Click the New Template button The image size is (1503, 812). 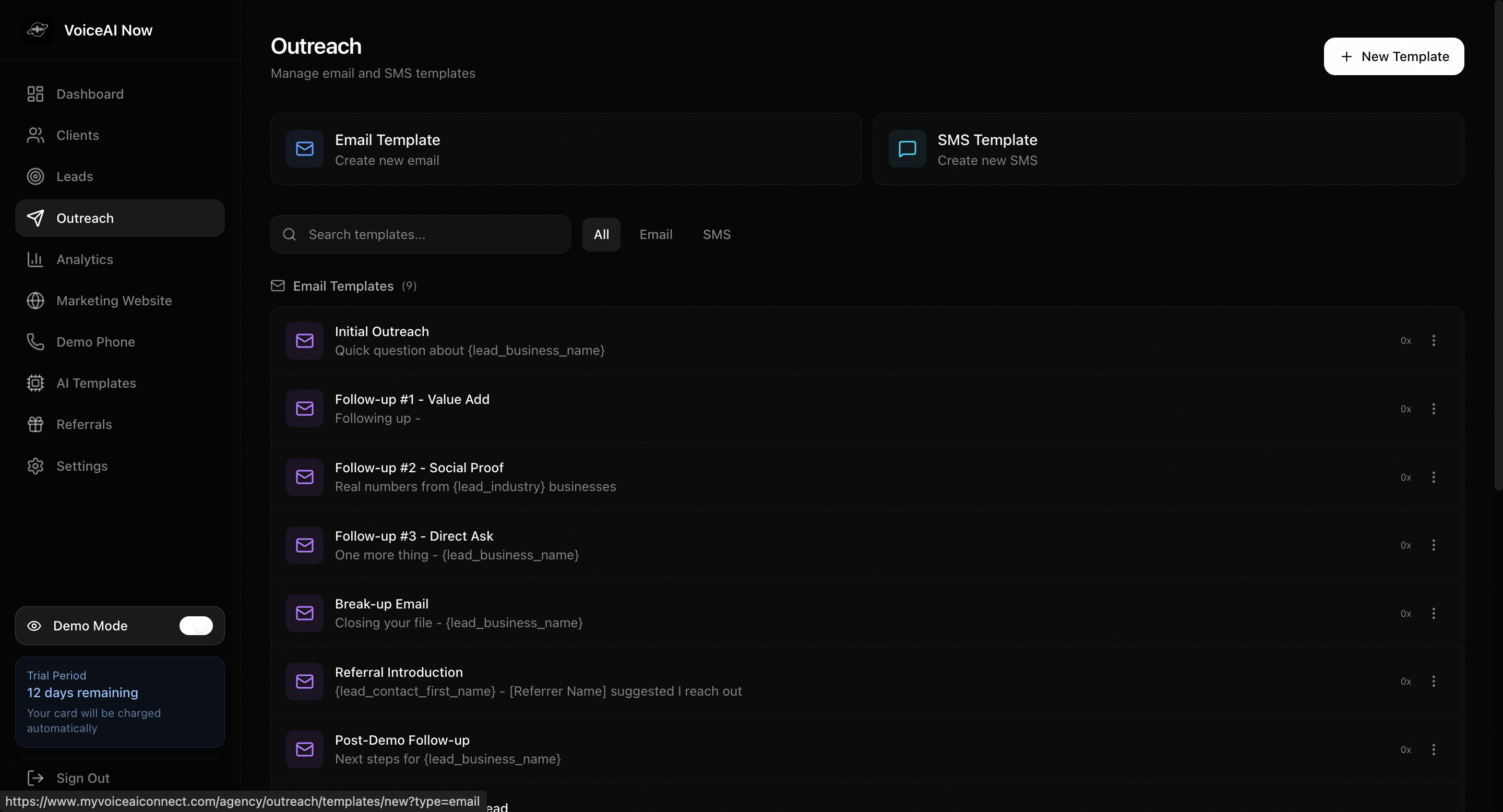pos(1393,56)
